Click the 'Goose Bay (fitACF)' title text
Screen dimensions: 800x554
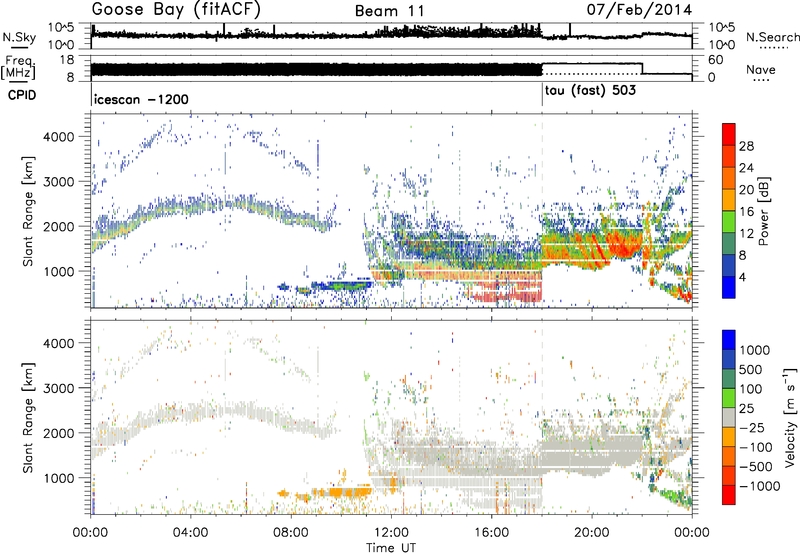[x=176, y=10]
